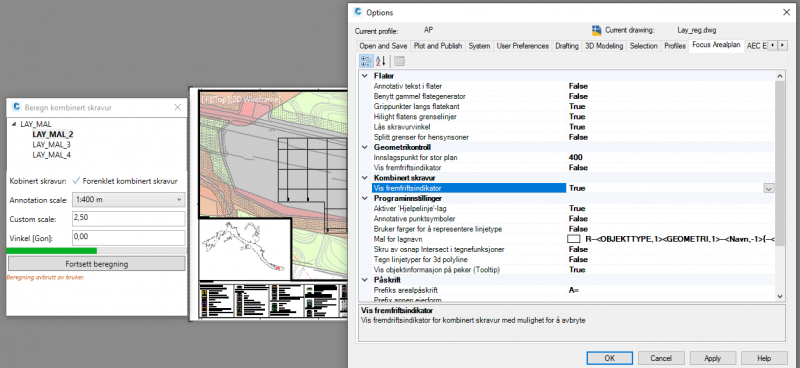Collapse the Geometrikontroll category
The height and width of the screenshot is (368, 800).
click(365, 148)
